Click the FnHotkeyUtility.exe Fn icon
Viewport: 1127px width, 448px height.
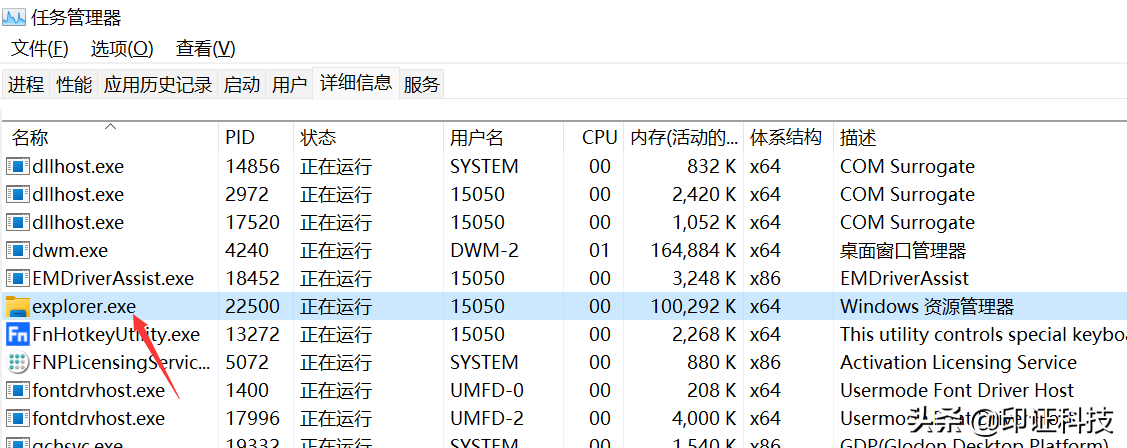(18, 335)
